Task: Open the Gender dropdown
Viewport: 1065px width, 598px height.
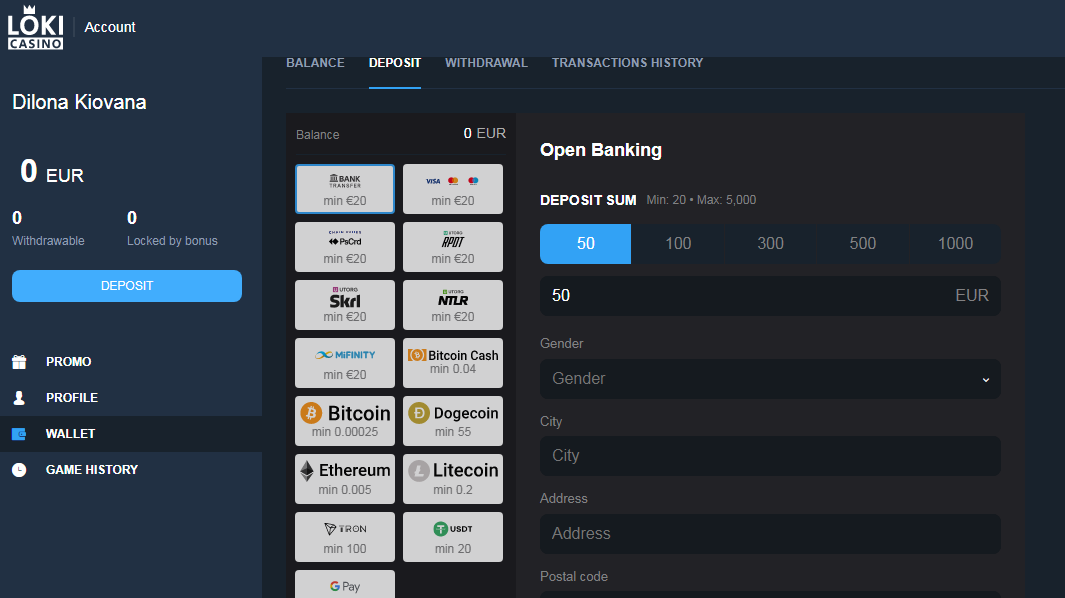Action: [x=769, y=379]
